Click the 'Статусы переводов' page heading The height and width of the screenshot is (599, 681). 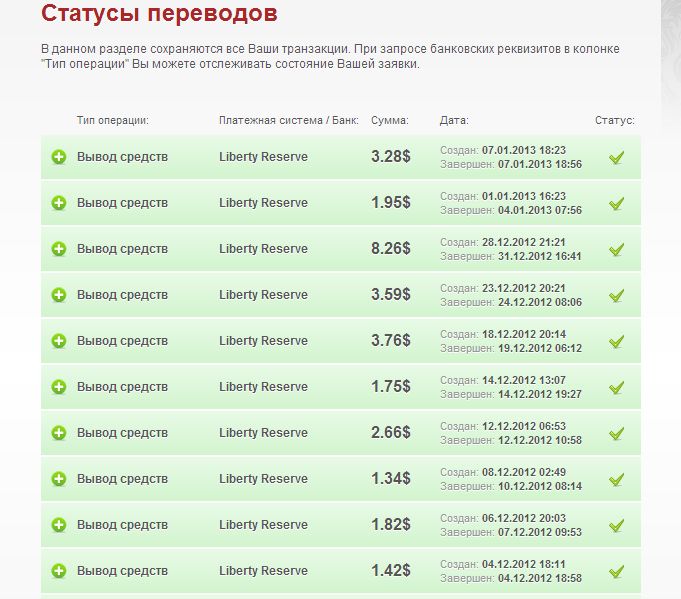pos(159,13)
